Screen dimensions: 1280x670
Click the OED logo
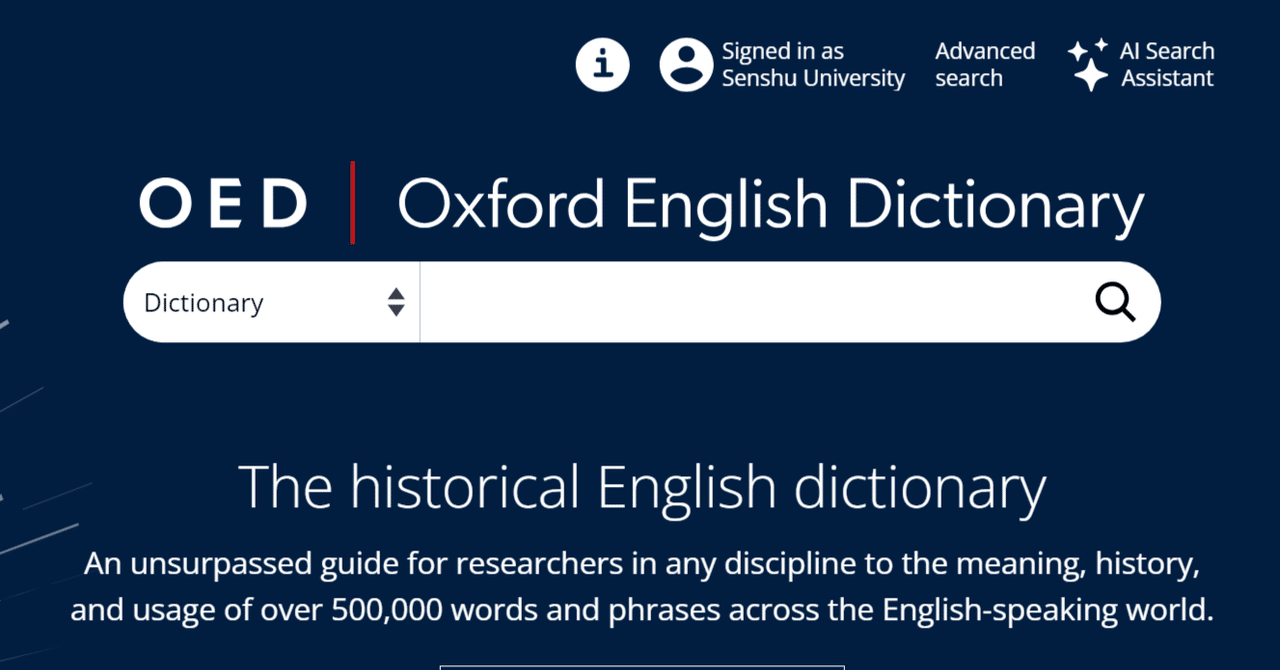click(223, 204)
